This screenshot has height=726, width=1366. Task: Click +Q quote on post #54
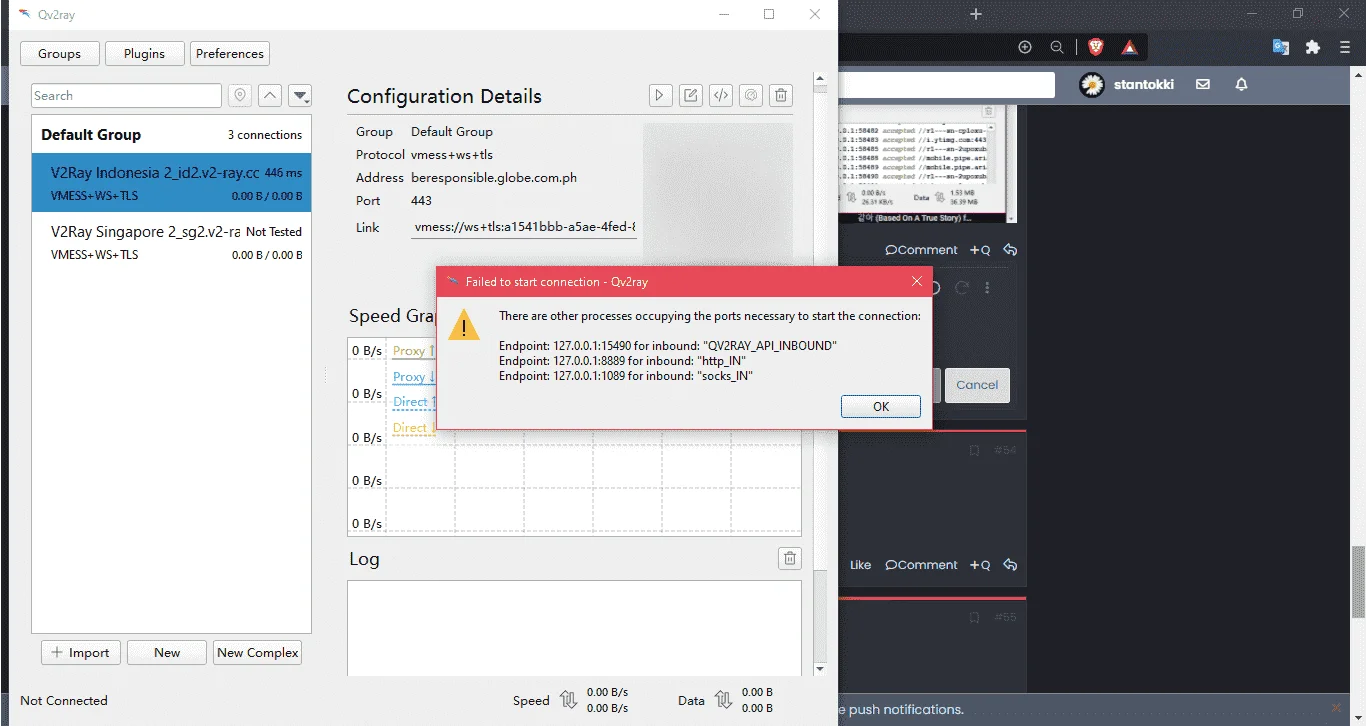pos(980,565)
